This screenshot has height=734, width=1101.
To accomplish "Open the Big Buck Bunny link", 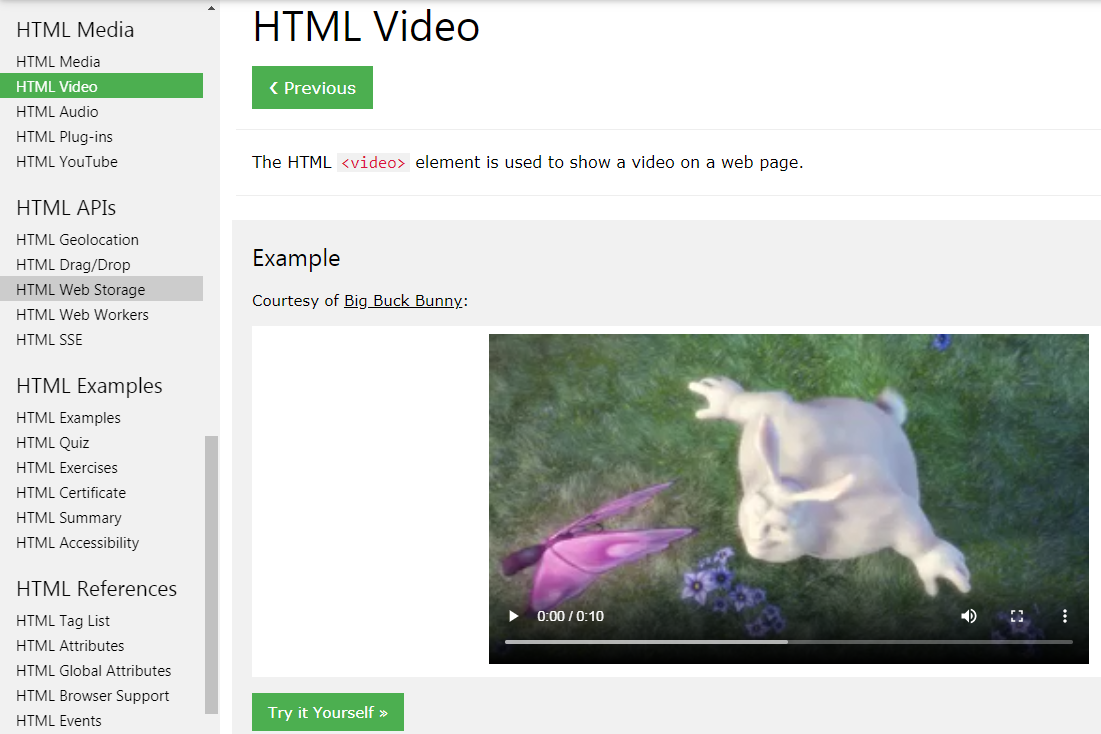I will point(403,301).
